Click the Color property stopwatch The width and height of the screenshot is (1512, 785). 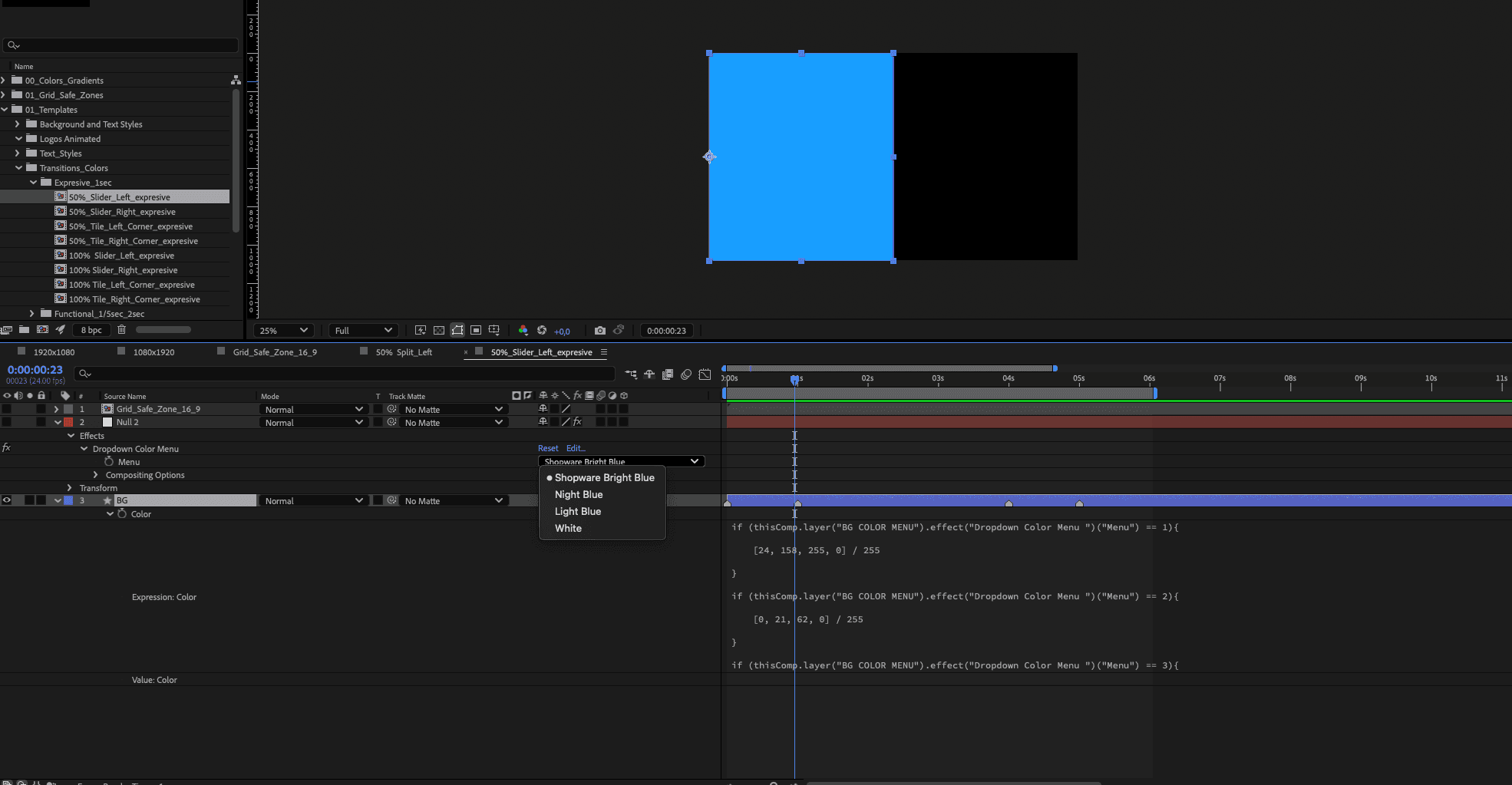point(122,514)
